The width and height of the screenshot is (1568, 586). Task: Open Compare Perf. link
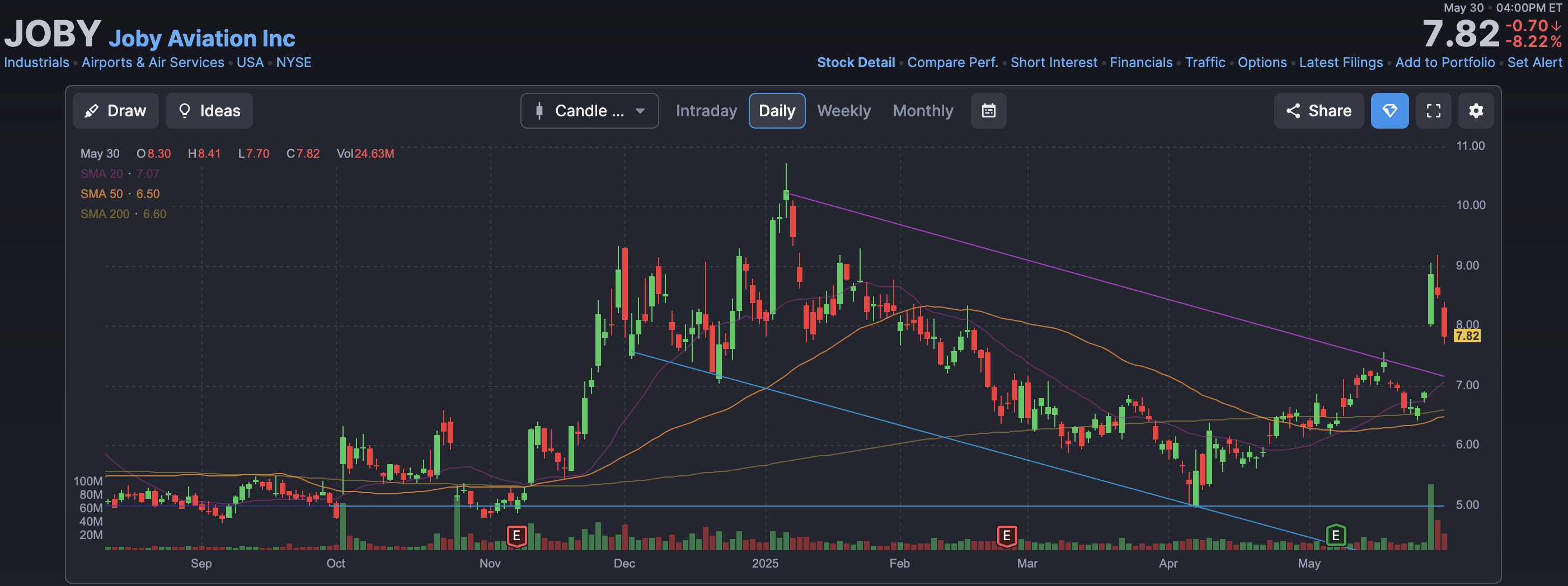point(952,63)
